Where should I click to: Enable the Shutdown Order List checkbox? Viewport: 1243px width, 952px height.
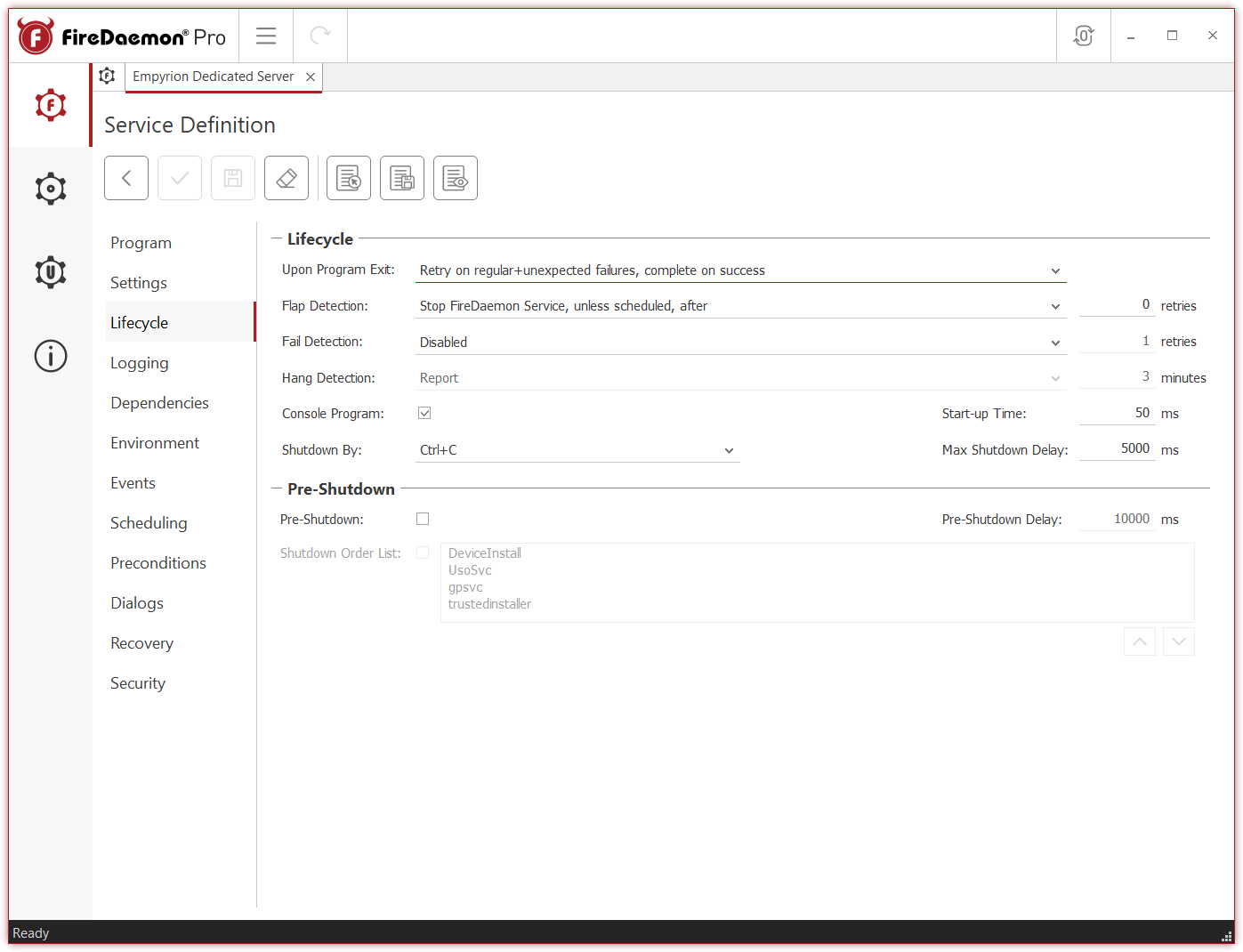click(423, 552)
